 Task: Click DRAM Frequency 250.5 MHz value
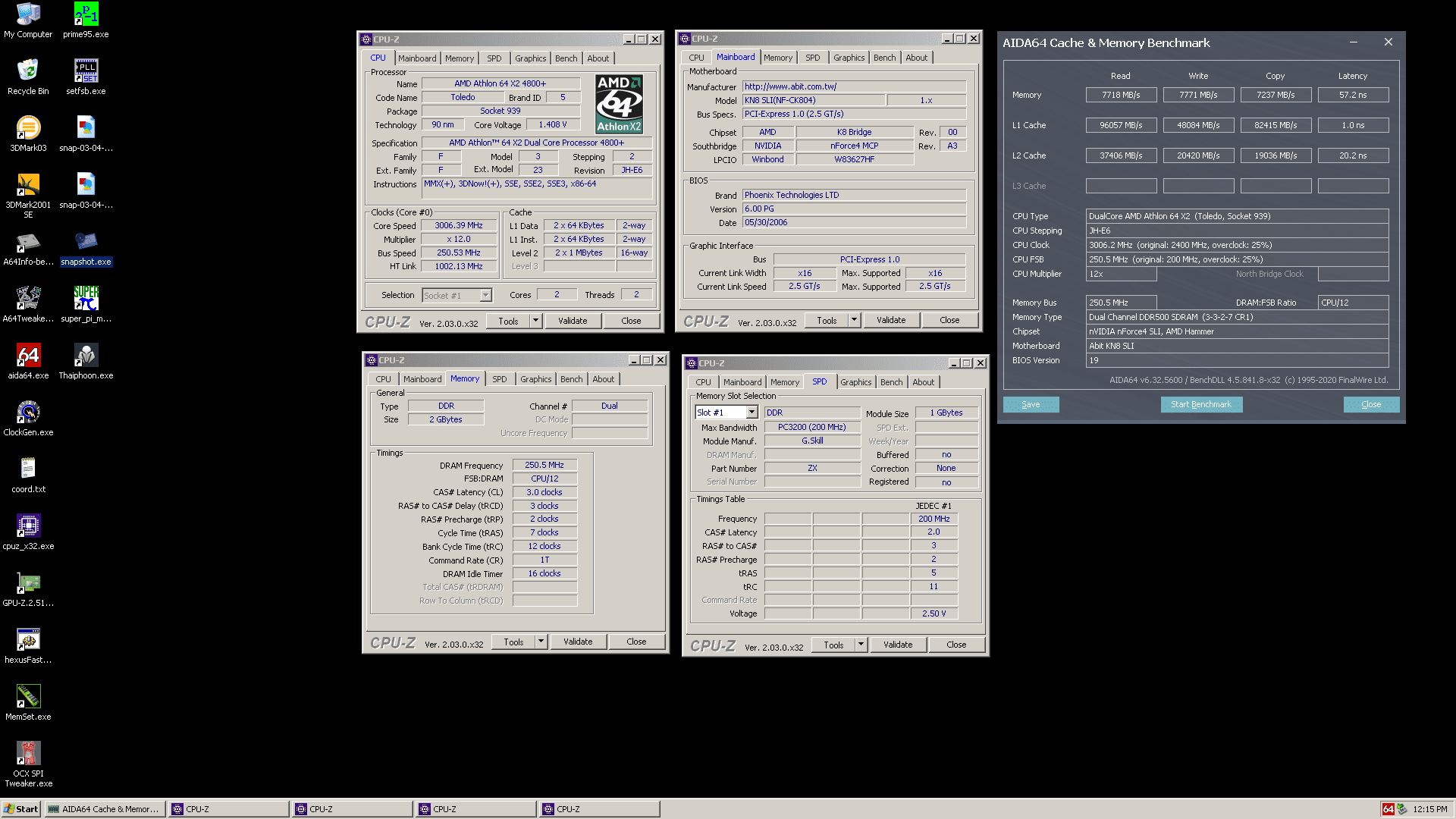point(544,465)
